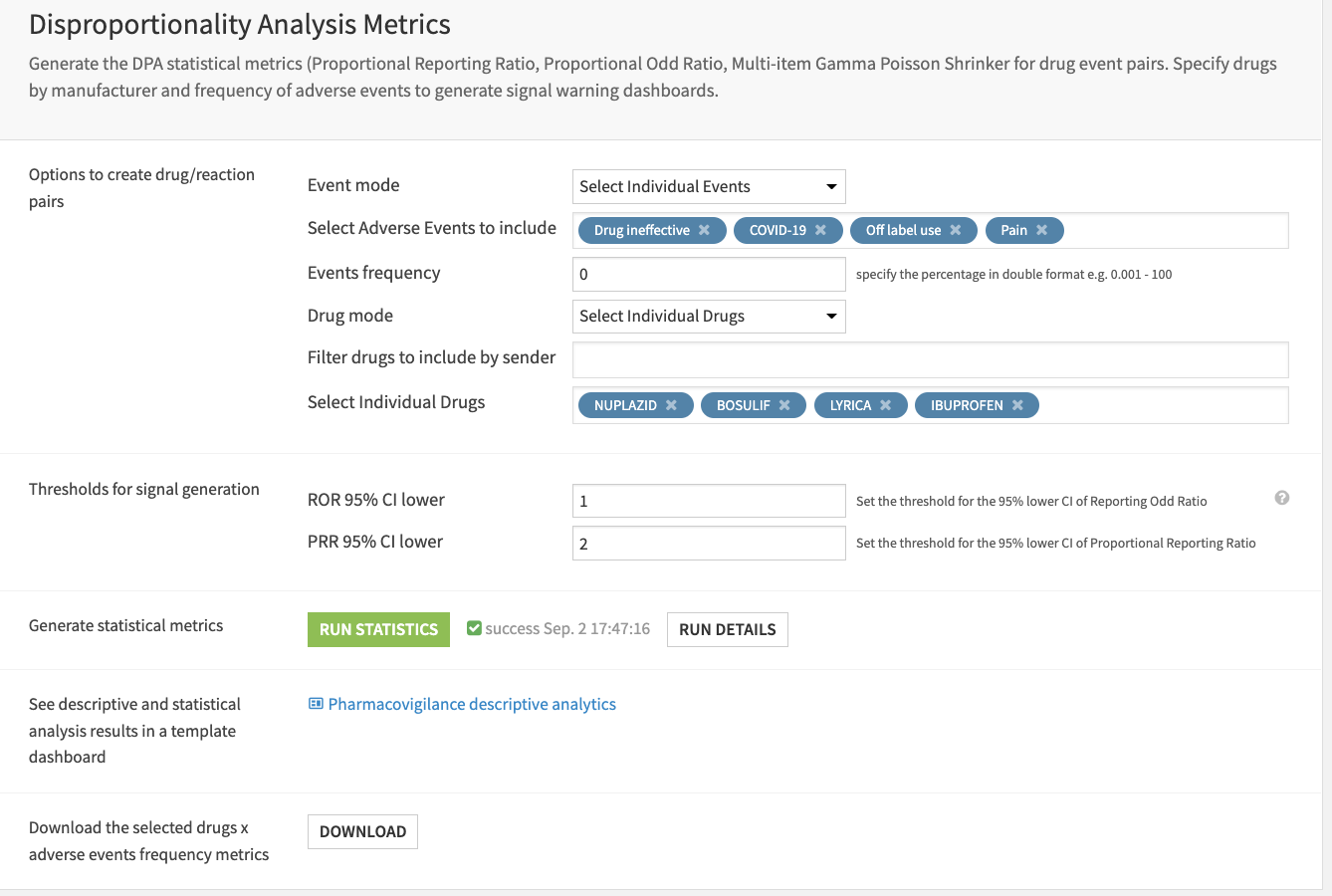Open the help question mark for thresholds
Image resolution: width=1332 pixels, height=896 pixels.
pos(1282,497)
